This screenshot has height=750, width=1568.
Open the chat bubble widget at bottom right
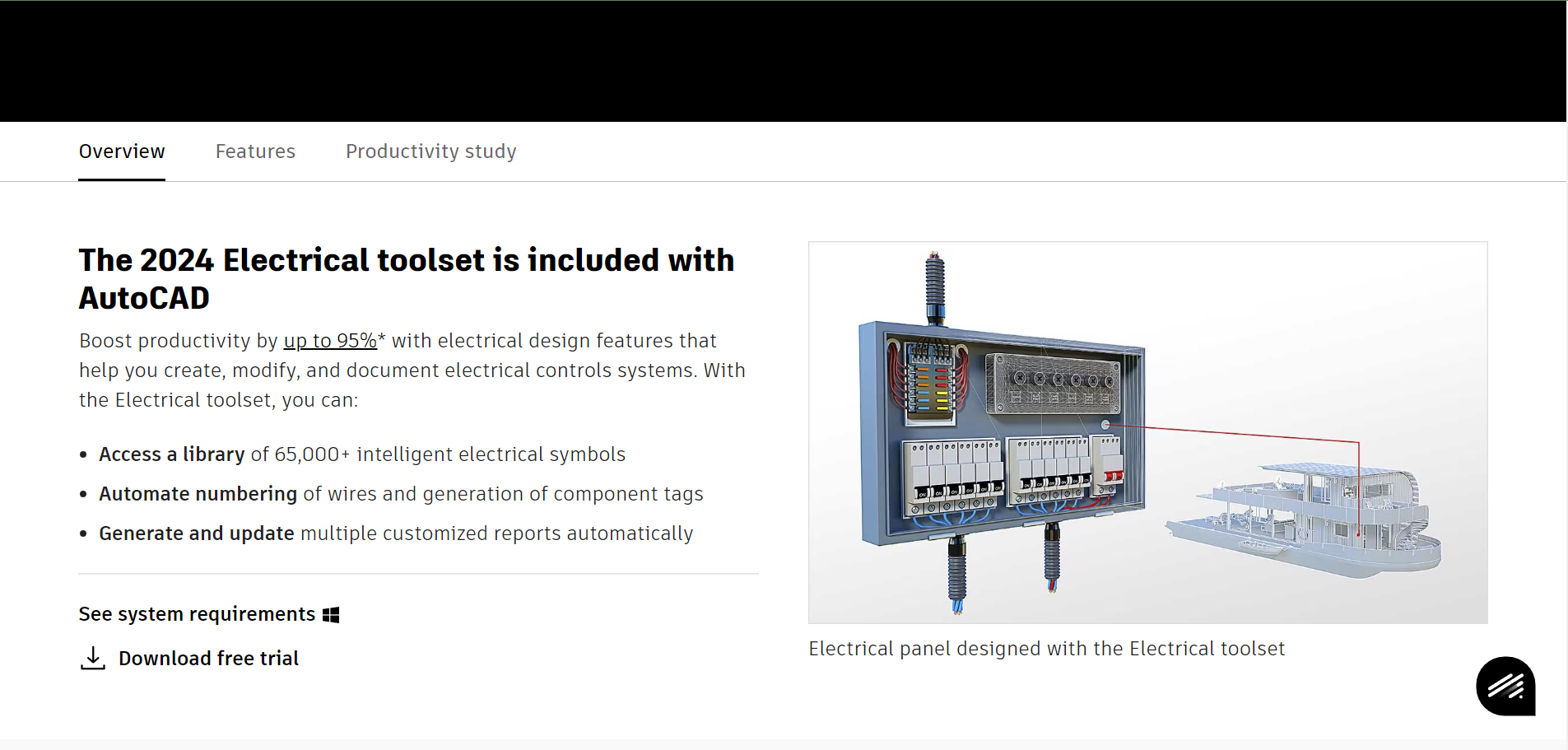[1505, 686]
